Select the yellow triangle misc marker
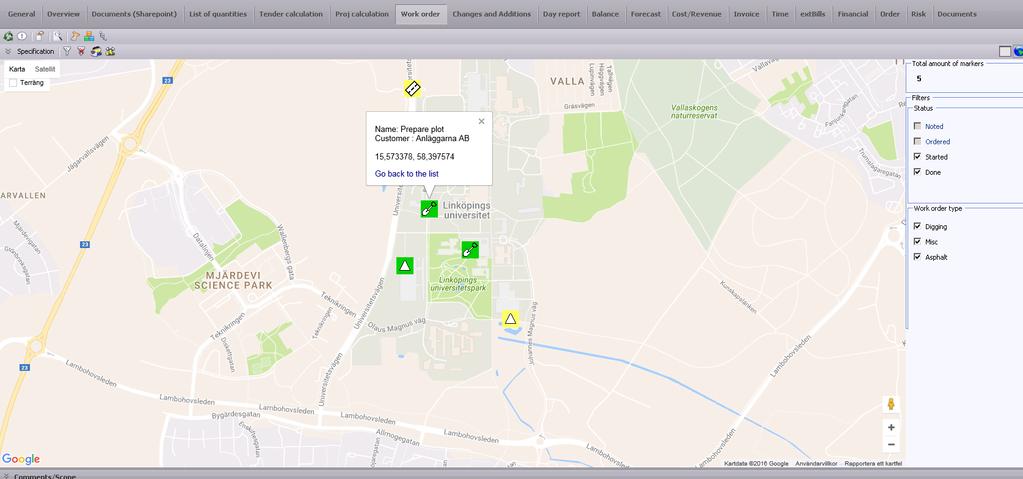 coord(510,318)
